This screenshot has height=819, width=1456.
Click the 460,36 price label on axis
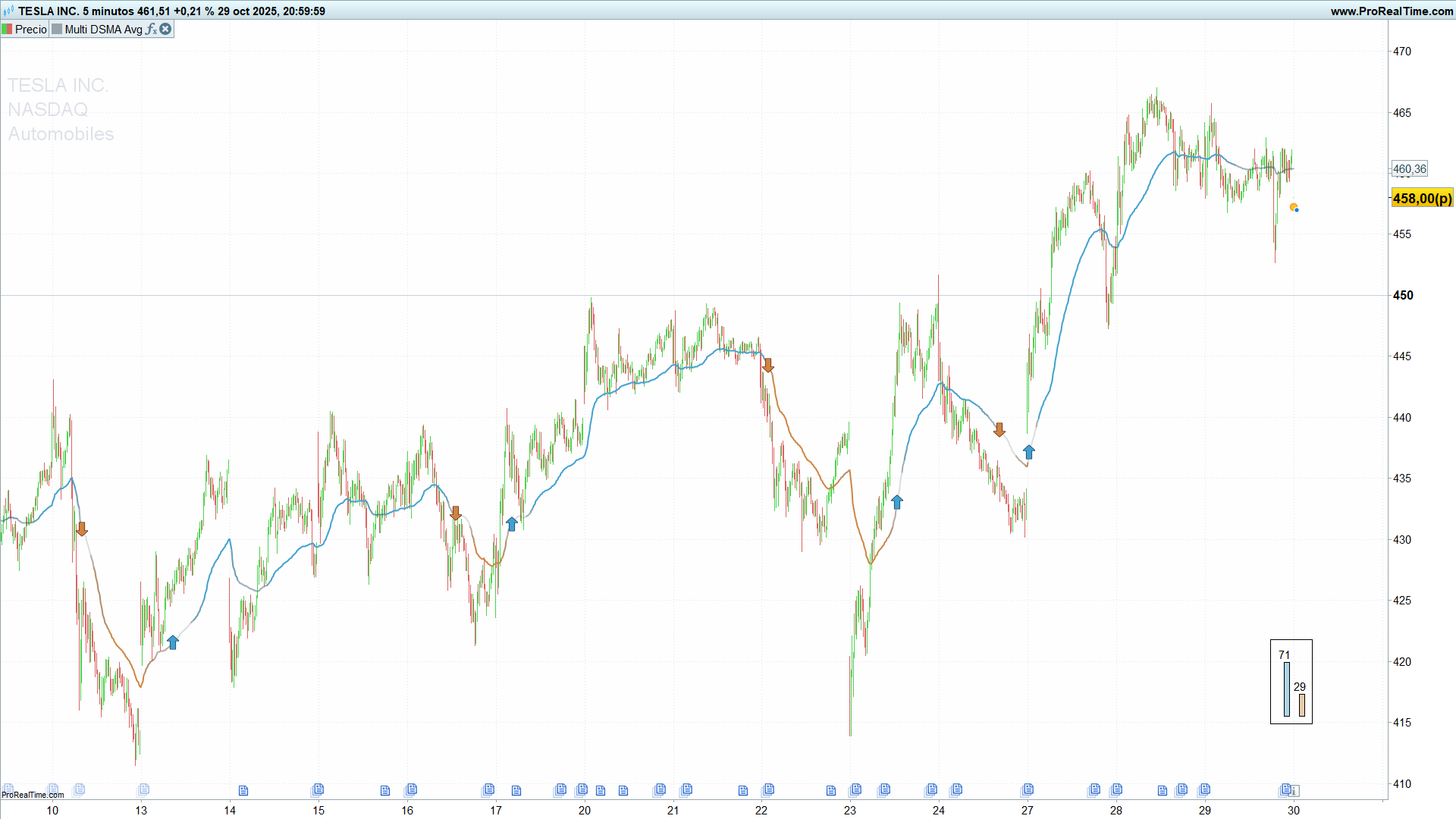click(x=1409, y=169)
